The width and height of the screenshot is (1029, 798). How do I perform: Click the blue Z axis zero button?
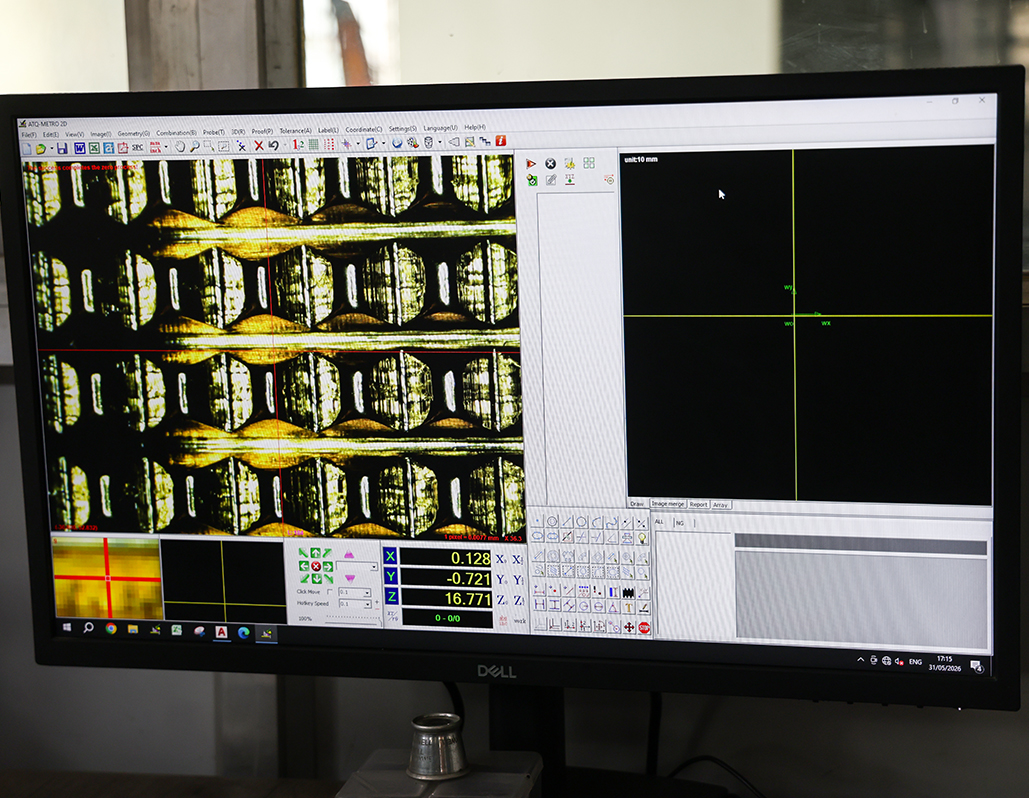[391, 597]
